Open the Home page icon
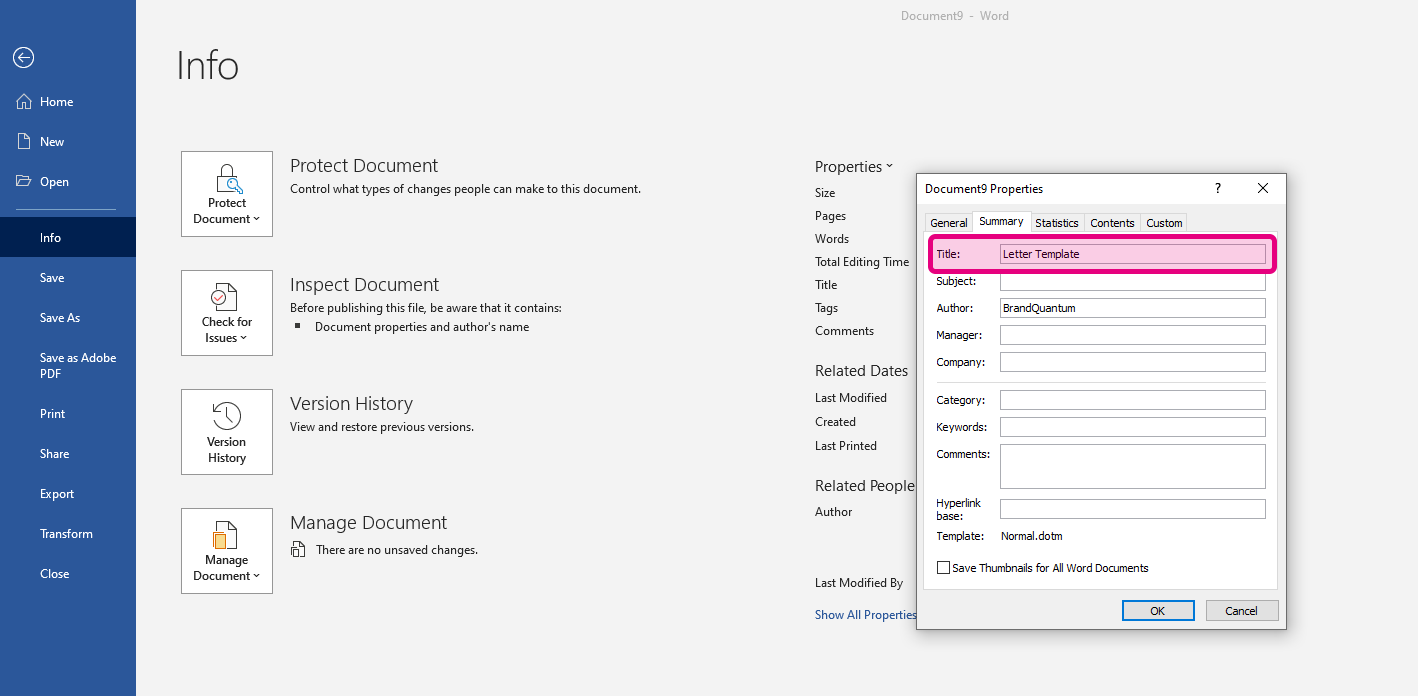1418x696 pixels. 24,102
